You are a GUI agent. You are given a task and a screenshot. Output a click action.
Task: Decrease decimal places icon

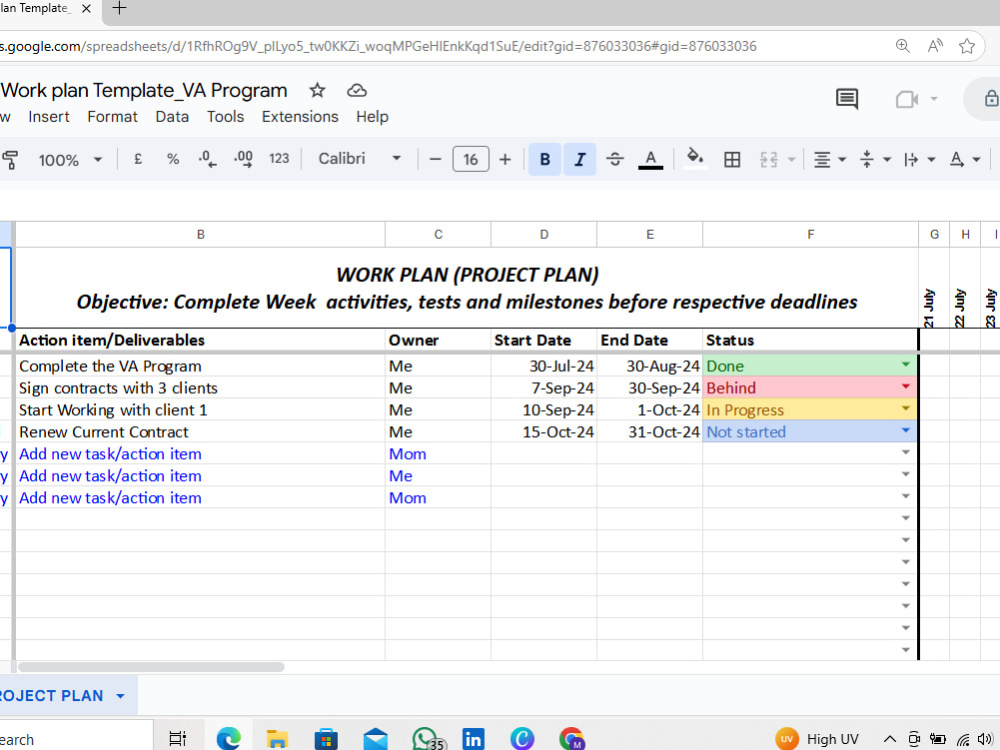point(207,159)
